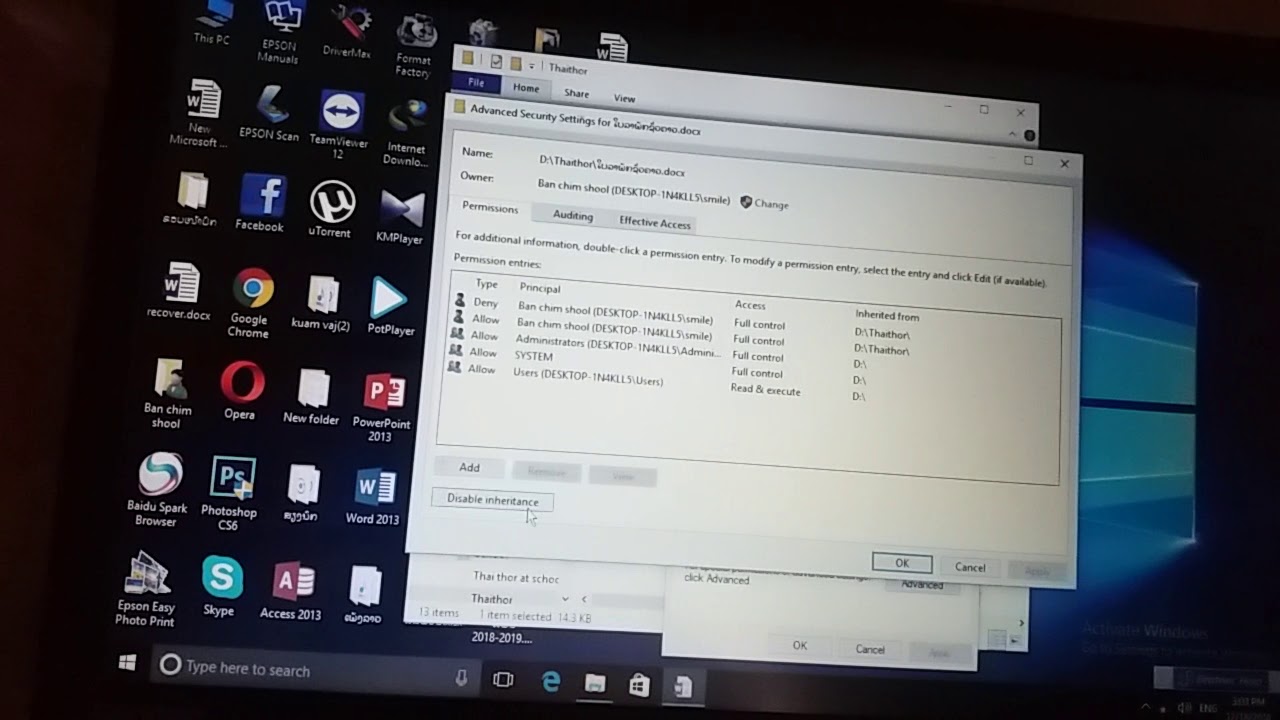Open the Facebook desktop shortcut
The image size is (1280, 720).
tap(260, 204)
